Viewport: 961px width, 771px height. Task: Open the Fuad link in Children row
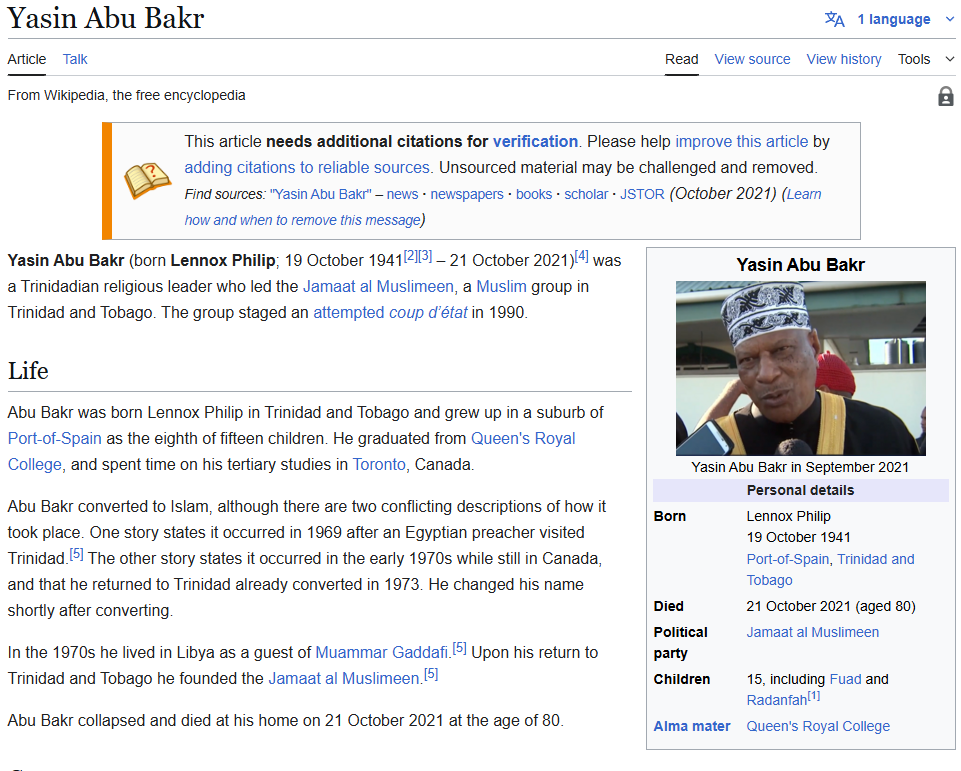(845, 680)
